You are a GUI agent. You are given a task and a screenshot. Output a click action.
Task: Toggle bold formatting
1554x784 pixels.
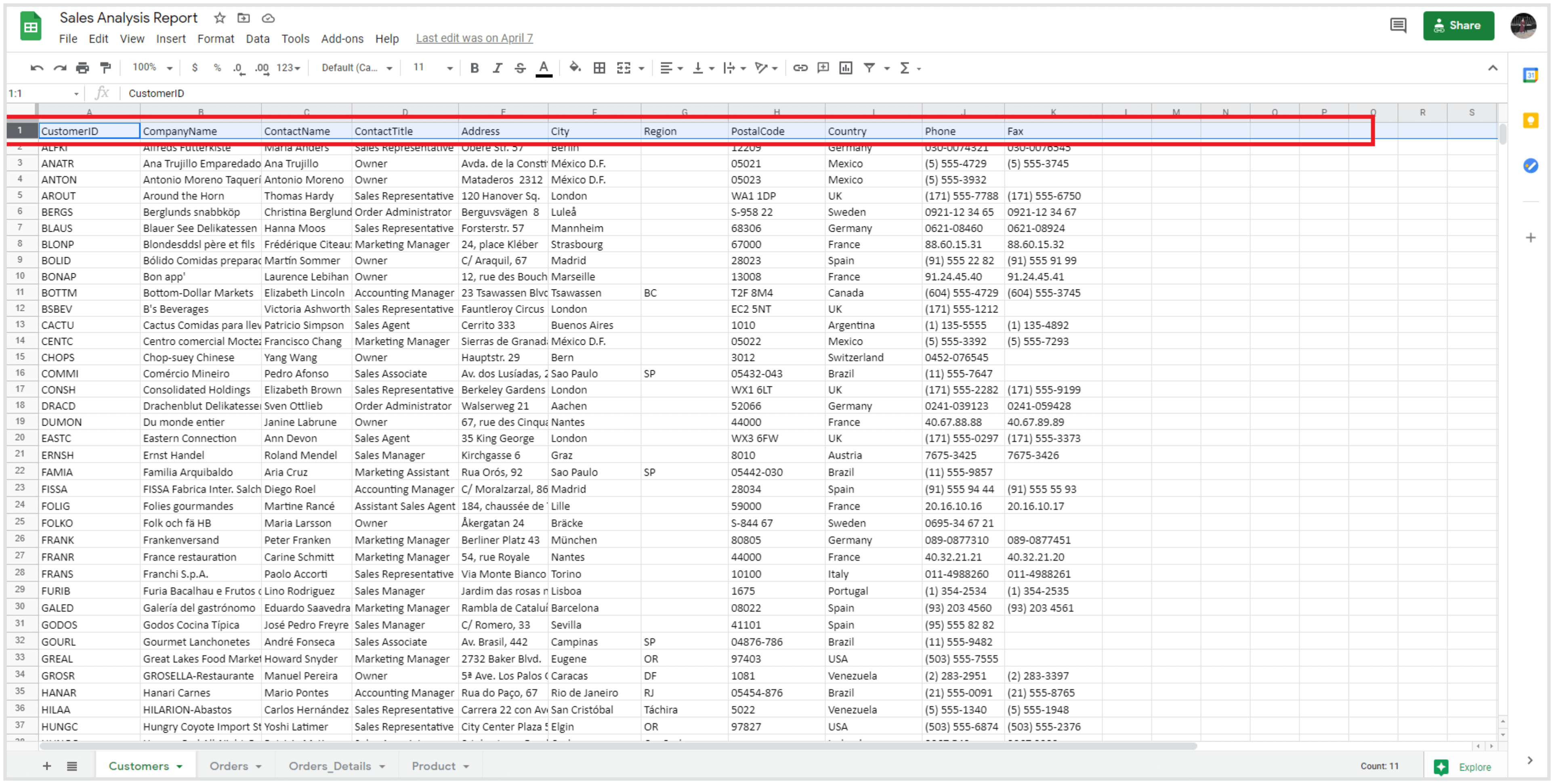pos(474,67)
